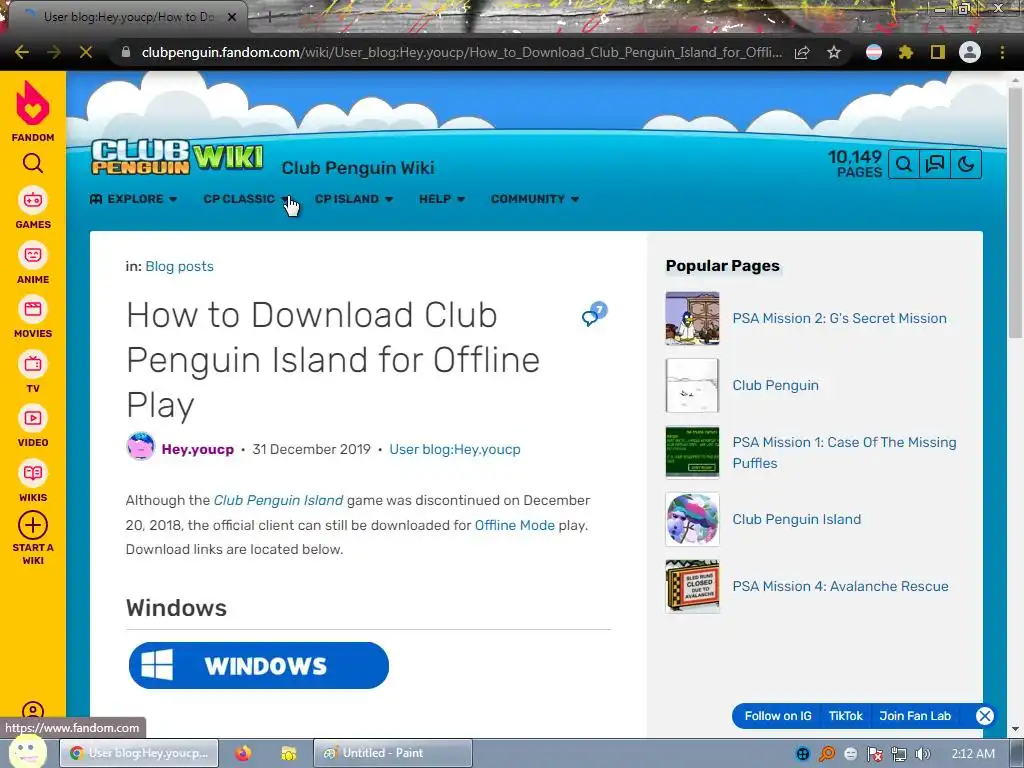1024x768 pixels.
Task: Expand the CP Island dropdown
Action: click(354, 199)
